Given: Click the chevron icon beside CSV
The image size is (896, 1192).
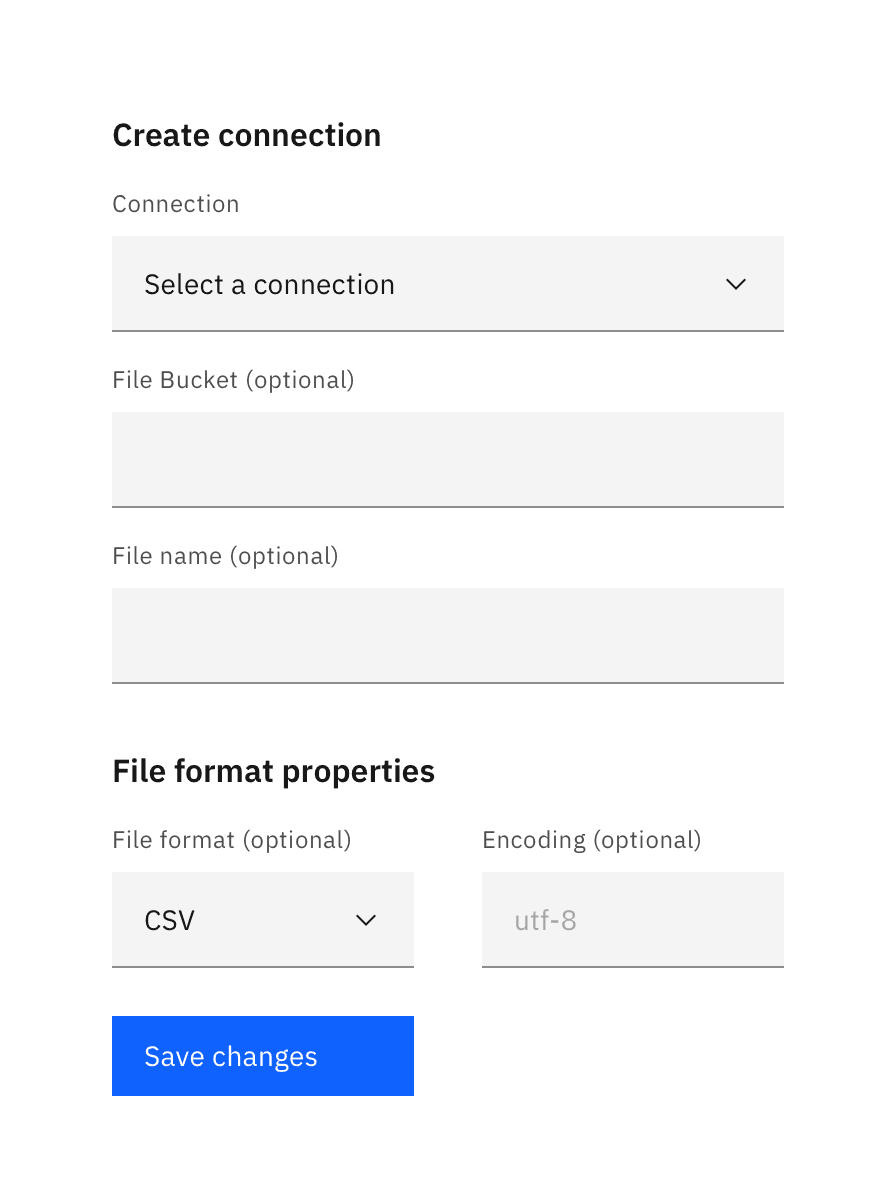Looking at the screenshot, I should point(366,920).
